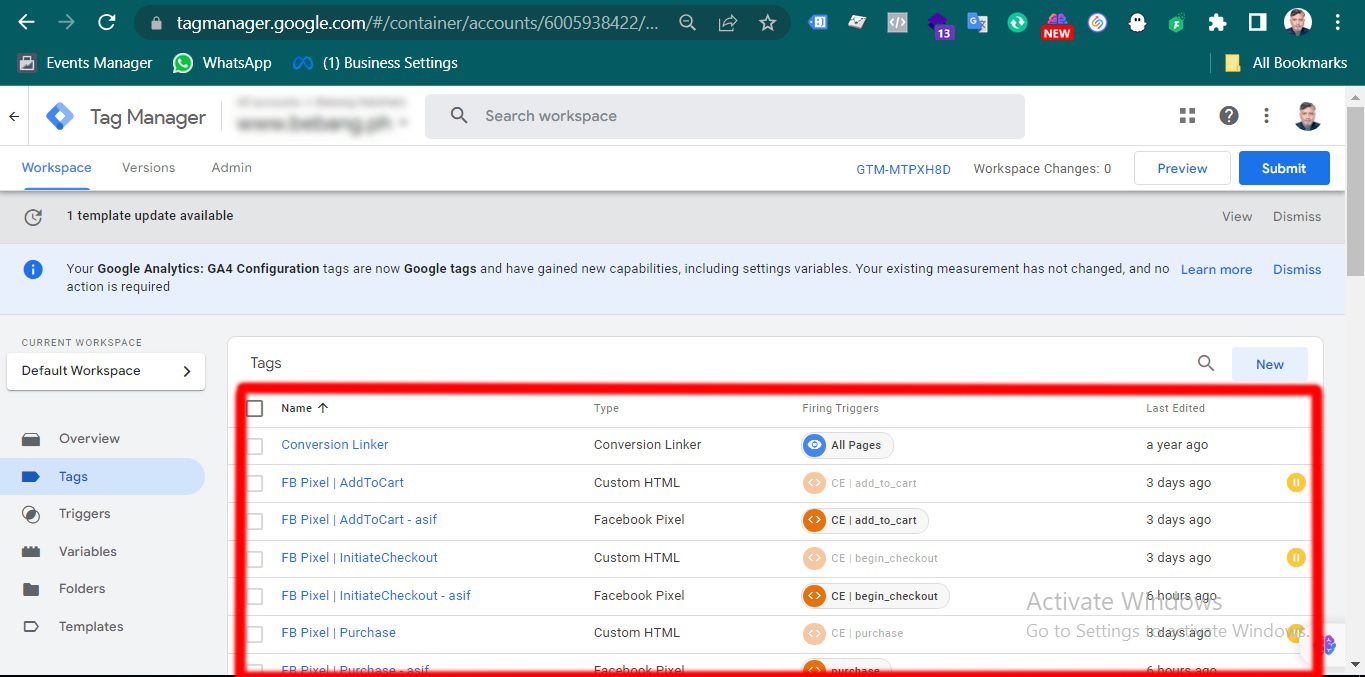Image resolution: width=1365 pixels, height=677 pixels.
Task: Click the All Pages trigger chip
Action: (x=848, y=445)
